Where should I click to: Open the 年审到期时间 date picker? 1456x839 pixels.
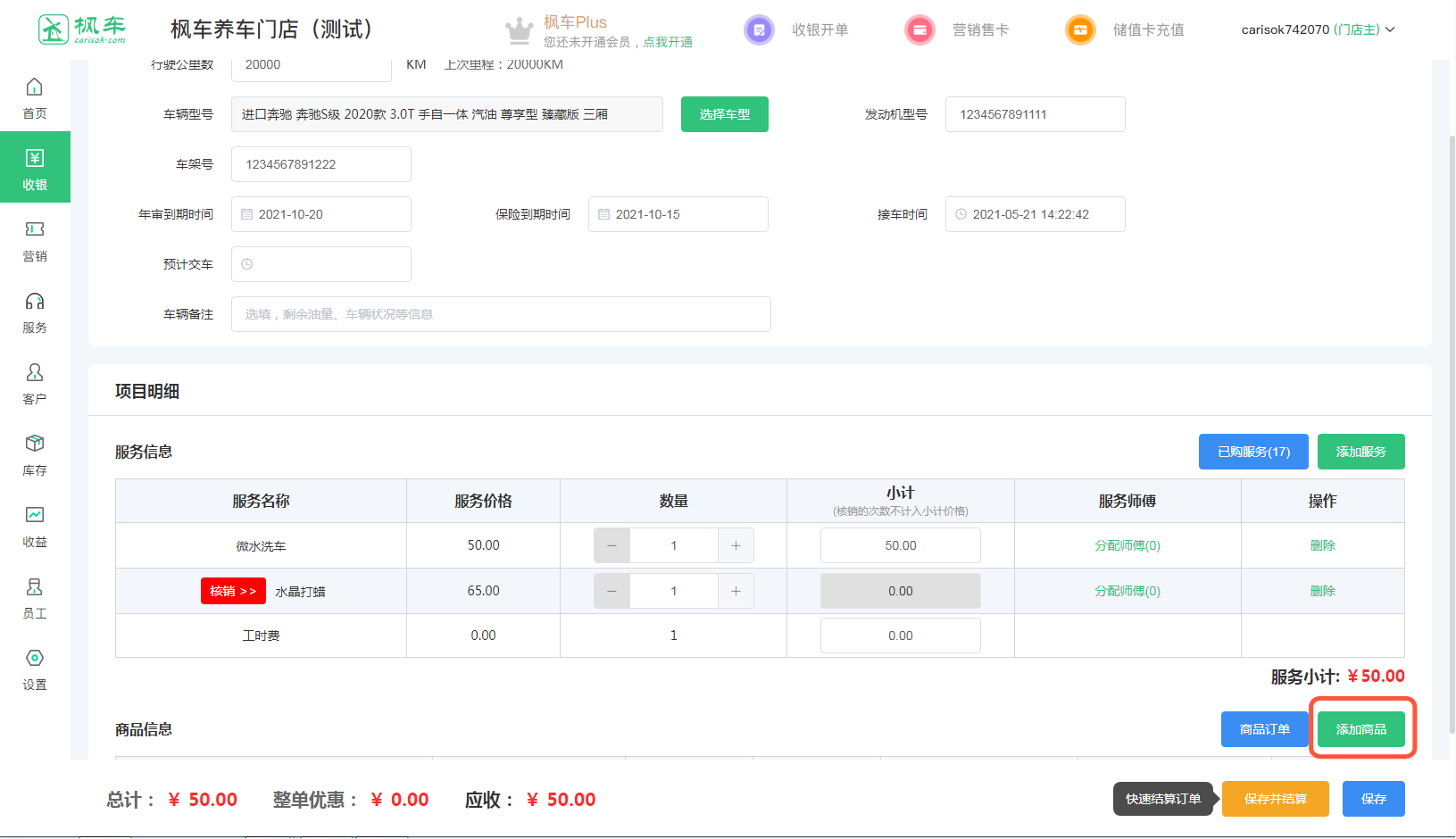click(321, 214)
